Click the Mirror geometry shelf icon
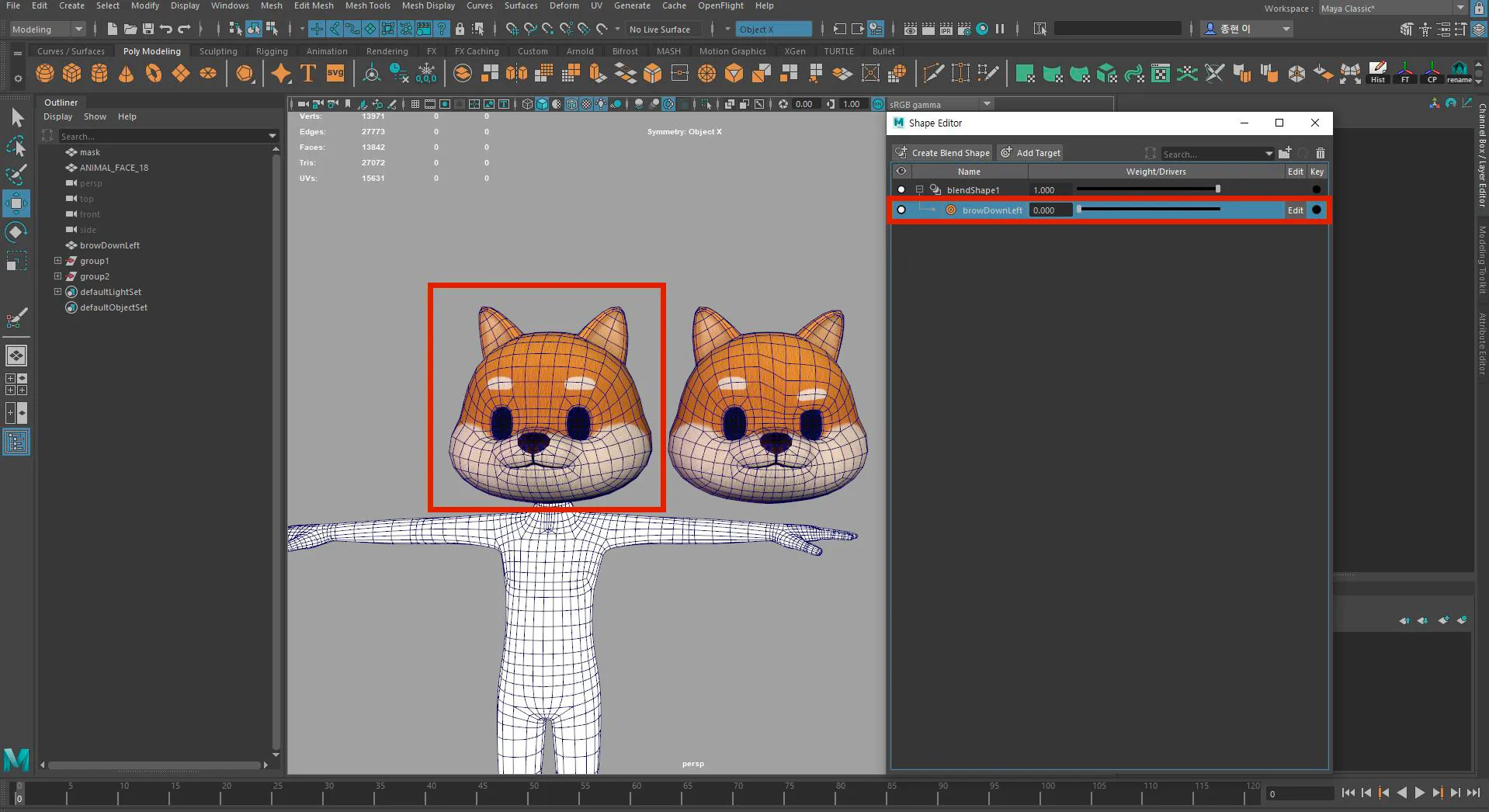The height and width of the screenshot is (812, 1489). [x=516, y=73]
